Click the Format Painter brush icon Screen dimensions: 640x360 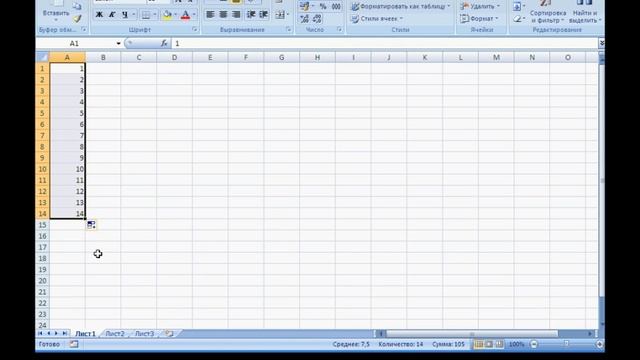point(77,18)
